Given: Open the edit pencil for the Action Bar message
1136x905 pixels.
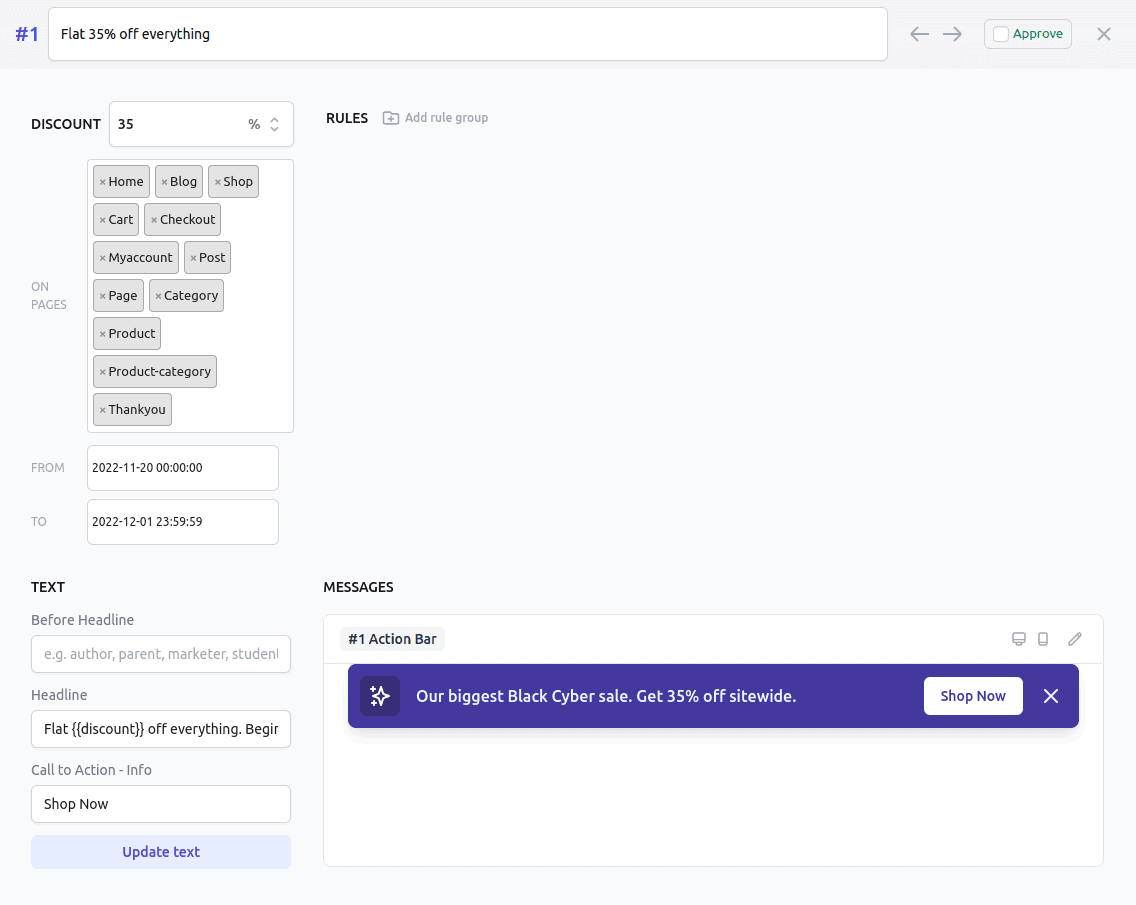Looking at the screenshot, I should (x=1074, y=638).
